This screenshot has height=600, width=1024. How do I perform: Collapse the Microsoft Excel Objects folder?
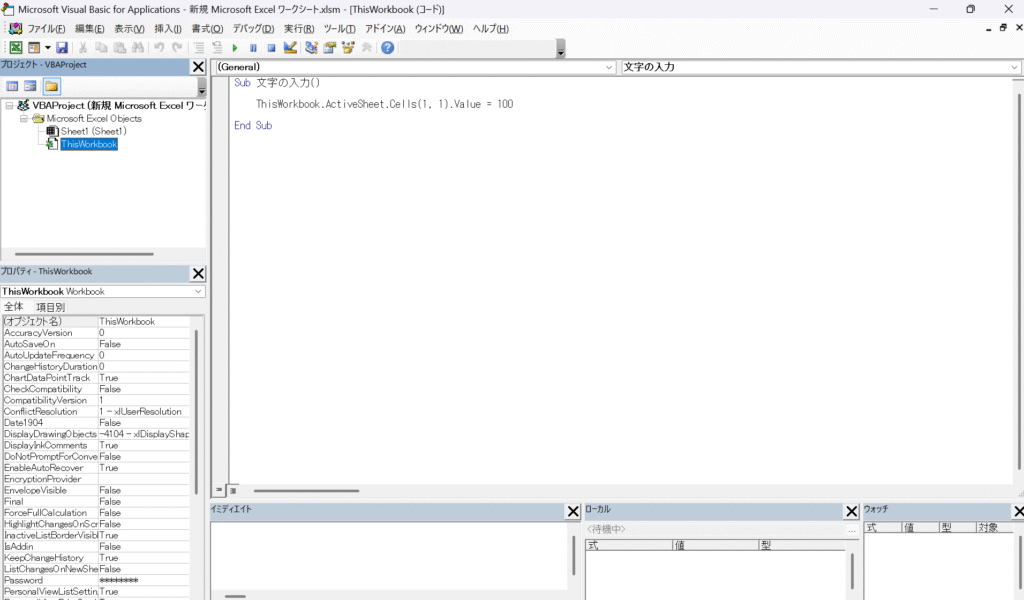[24, 118]
